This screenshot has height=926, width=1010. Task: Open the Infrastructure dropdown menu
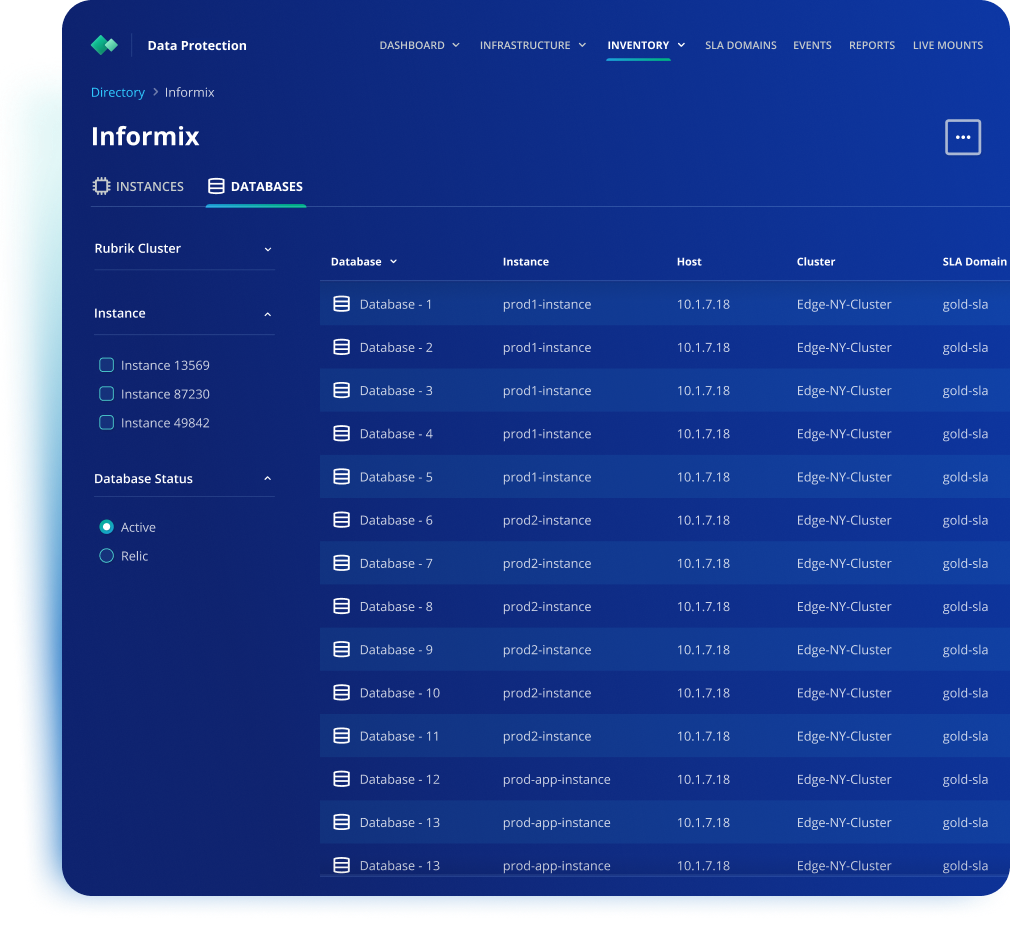click(532, 45)
